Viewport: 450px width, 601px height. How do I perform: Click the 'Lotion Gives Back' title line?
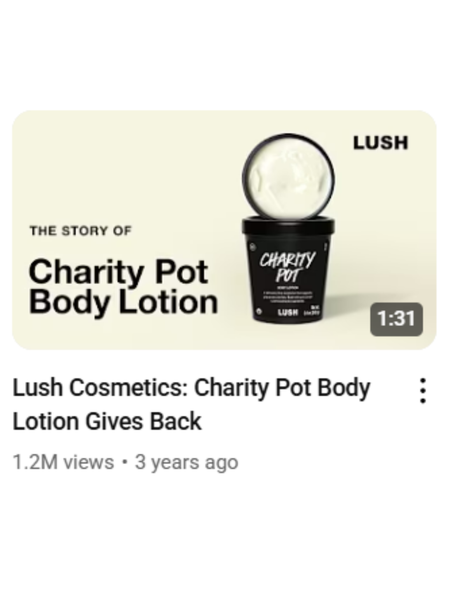(x=107, y=421)
